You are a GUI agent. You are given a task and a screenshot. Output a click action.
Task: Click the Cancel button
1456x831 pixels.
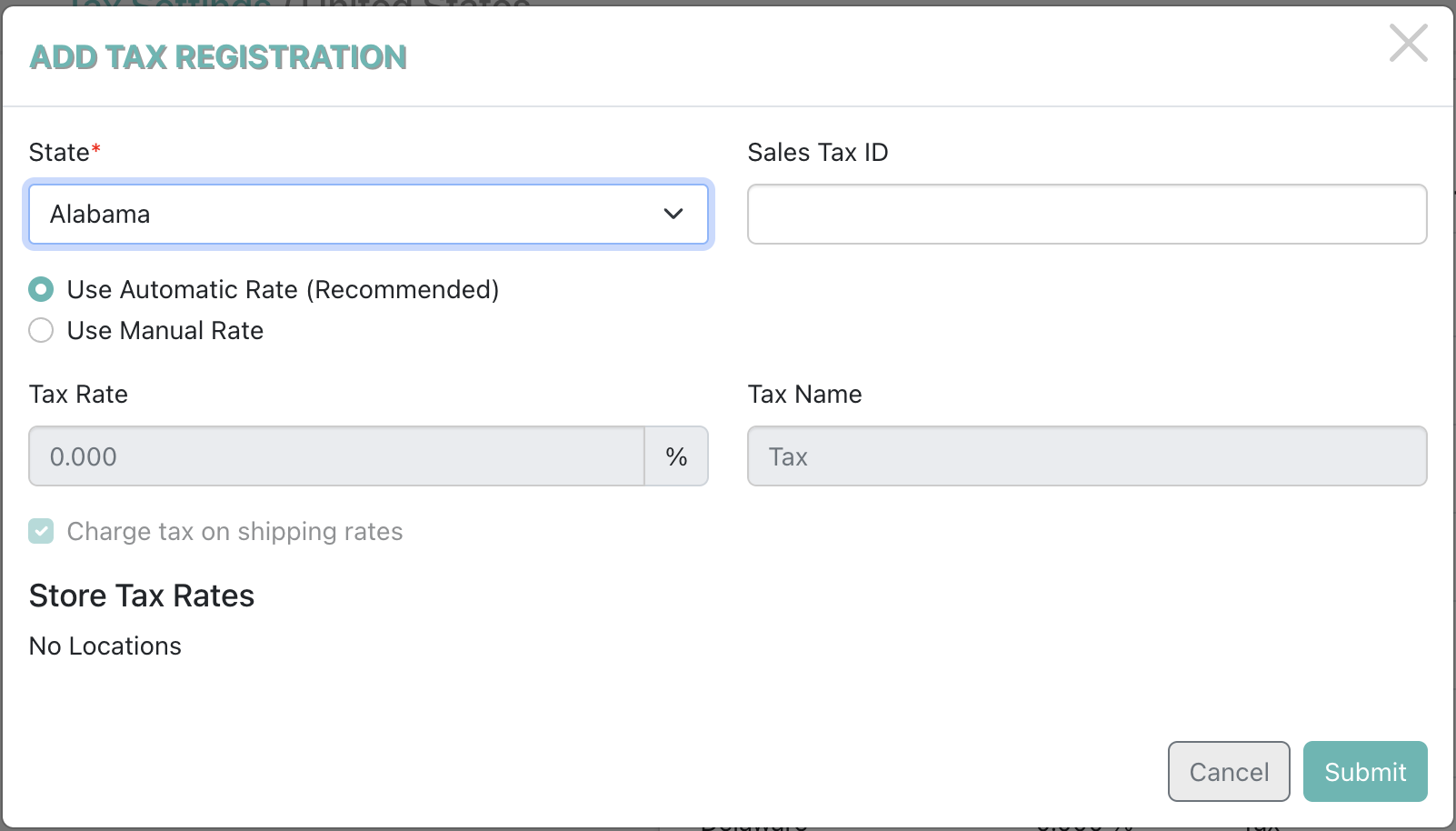(1229, 772)
